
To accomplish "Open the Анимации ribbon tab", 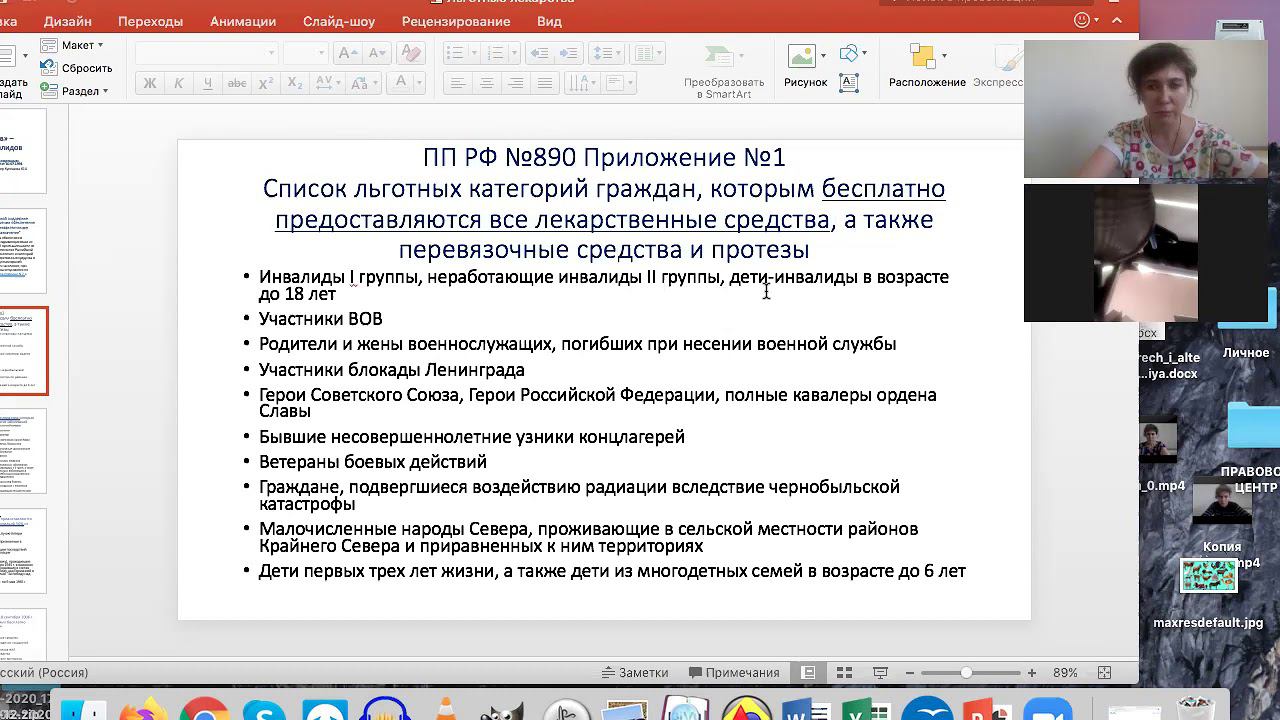I will tap(243, 21).
